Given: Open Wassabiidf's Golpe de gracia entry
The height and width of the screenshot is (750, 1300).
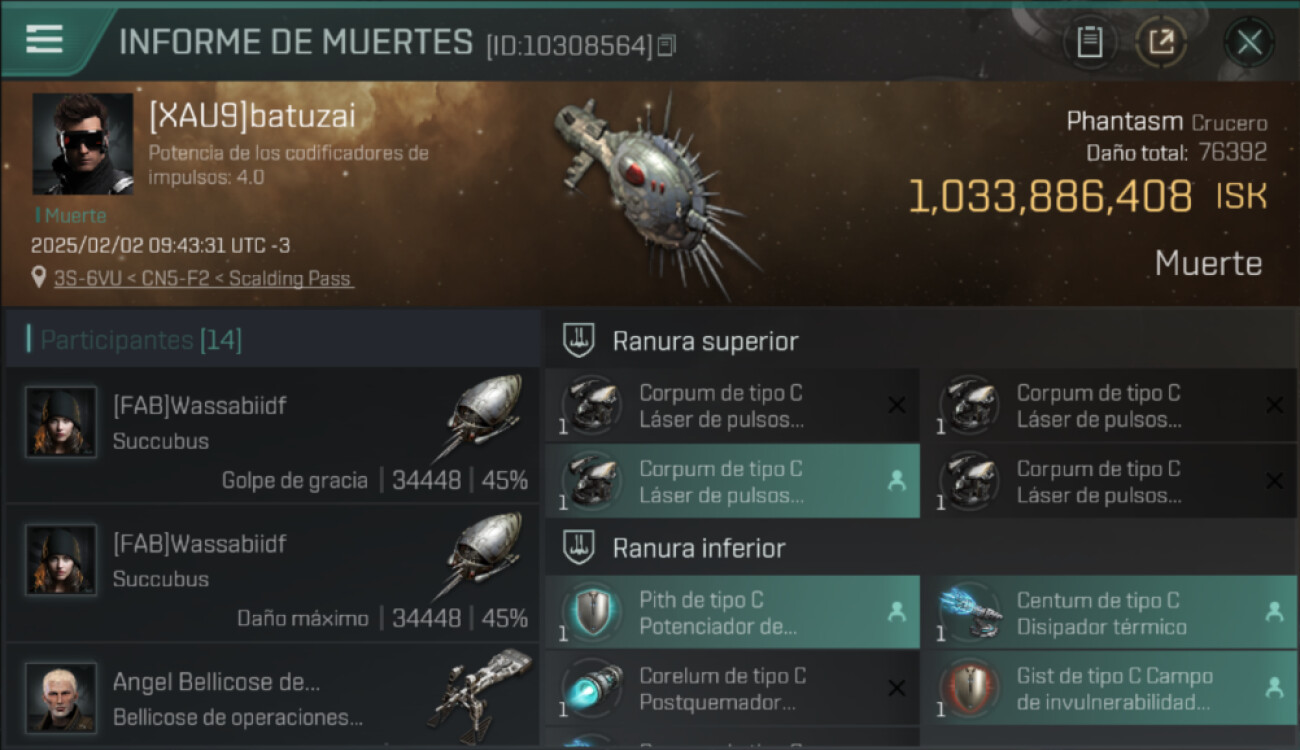Looking at the screenshot, I should tap(273, 435).
